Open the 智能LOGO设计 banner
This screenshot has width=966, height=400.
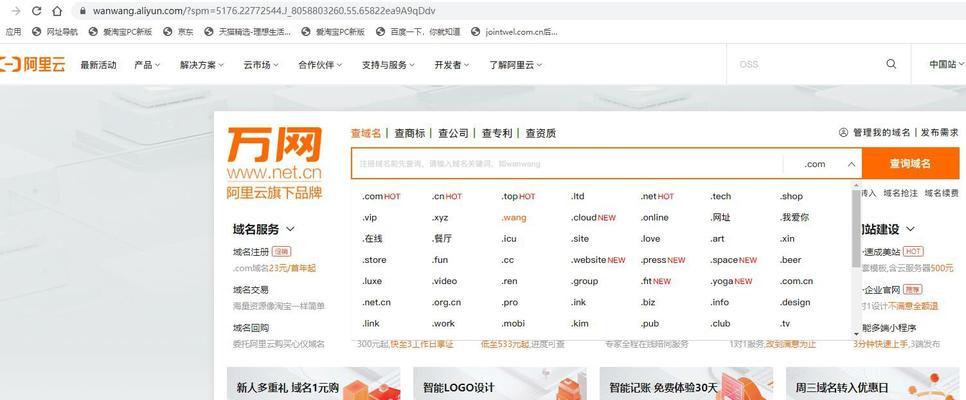[500, 384]
